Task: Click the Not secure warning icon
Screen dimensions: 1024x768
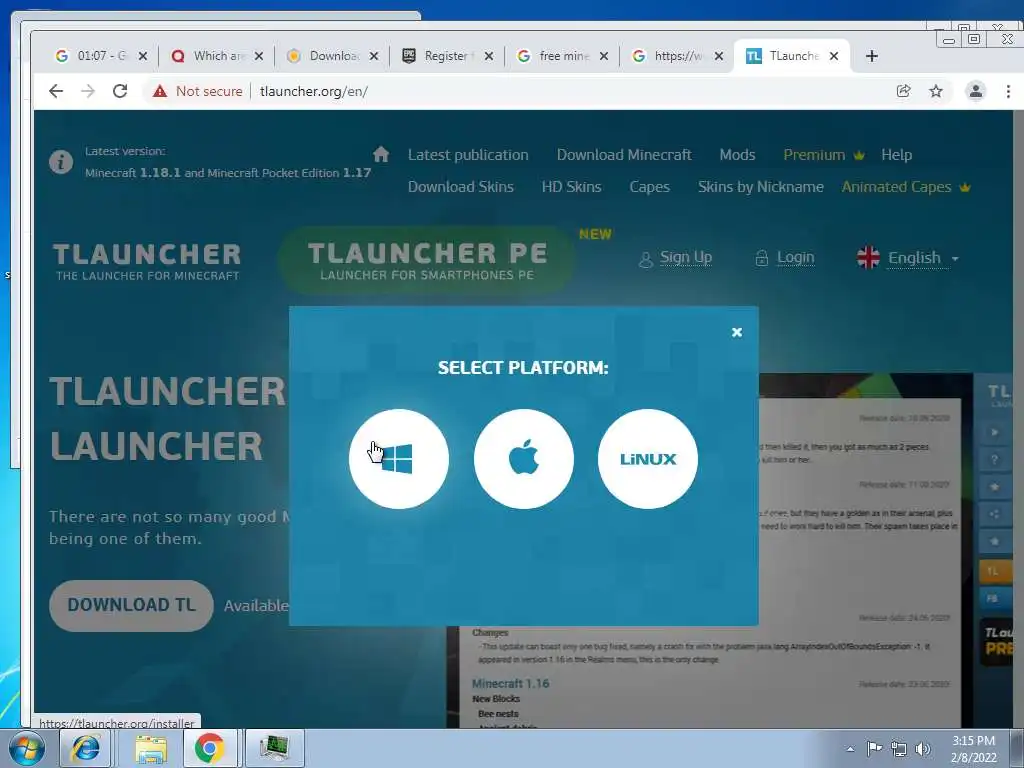Action: pos(160,91)
